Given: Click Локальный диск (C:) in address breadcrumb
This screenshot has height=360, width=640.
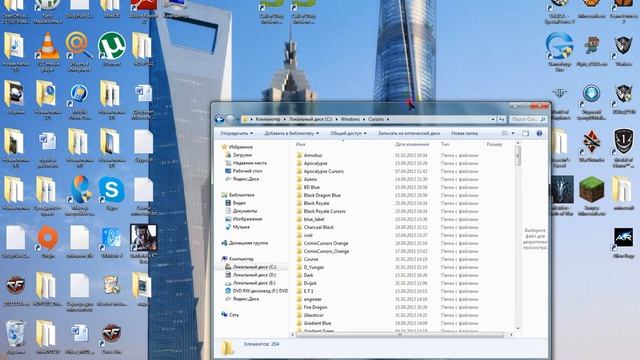Looking at the screenshot, I should (x=310, y=119).
